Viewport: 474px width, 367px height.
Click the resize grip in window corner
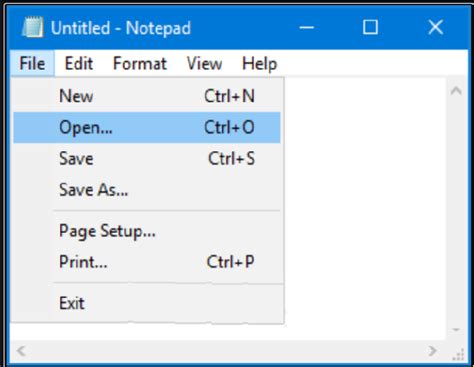pyautogui.click(x=458, y=354)
